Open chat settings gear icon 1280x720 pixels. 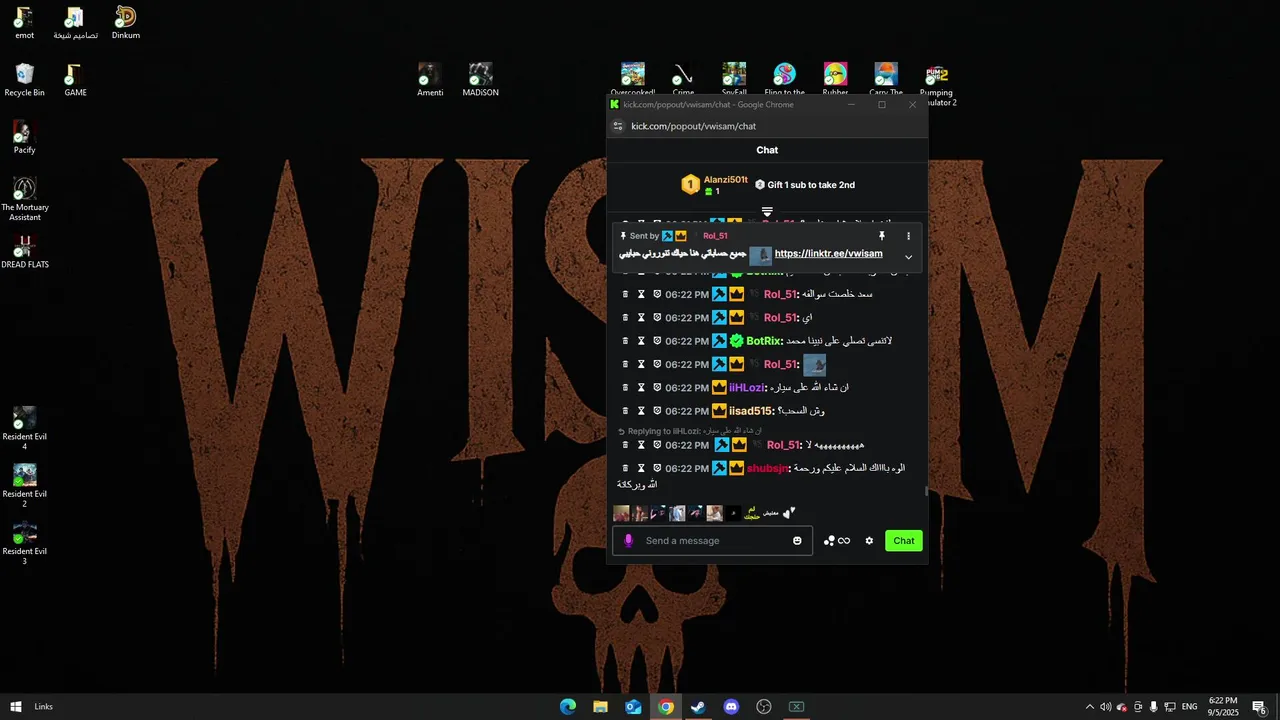pyautogui.click(x=869, y=541)
